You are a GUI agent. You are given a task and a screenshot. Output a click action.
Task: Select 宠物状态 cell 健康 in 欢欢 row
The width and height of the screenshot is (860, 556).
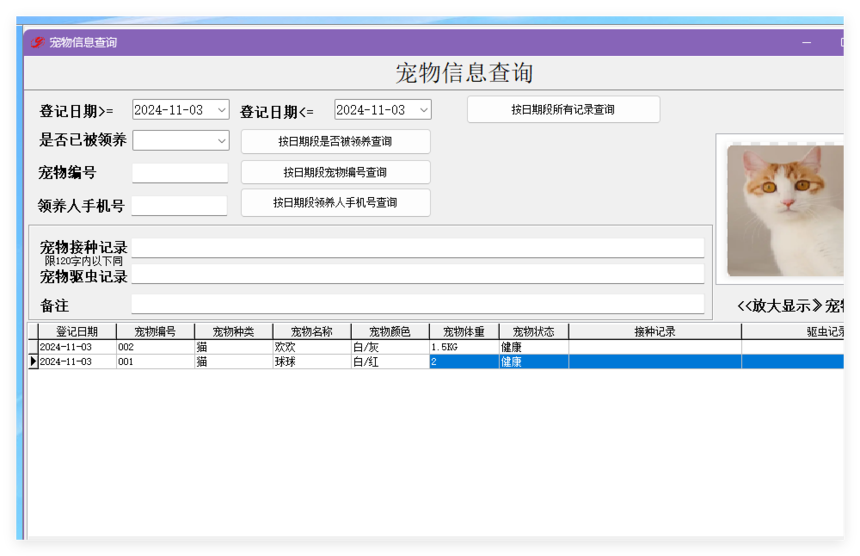click(534, 347)
